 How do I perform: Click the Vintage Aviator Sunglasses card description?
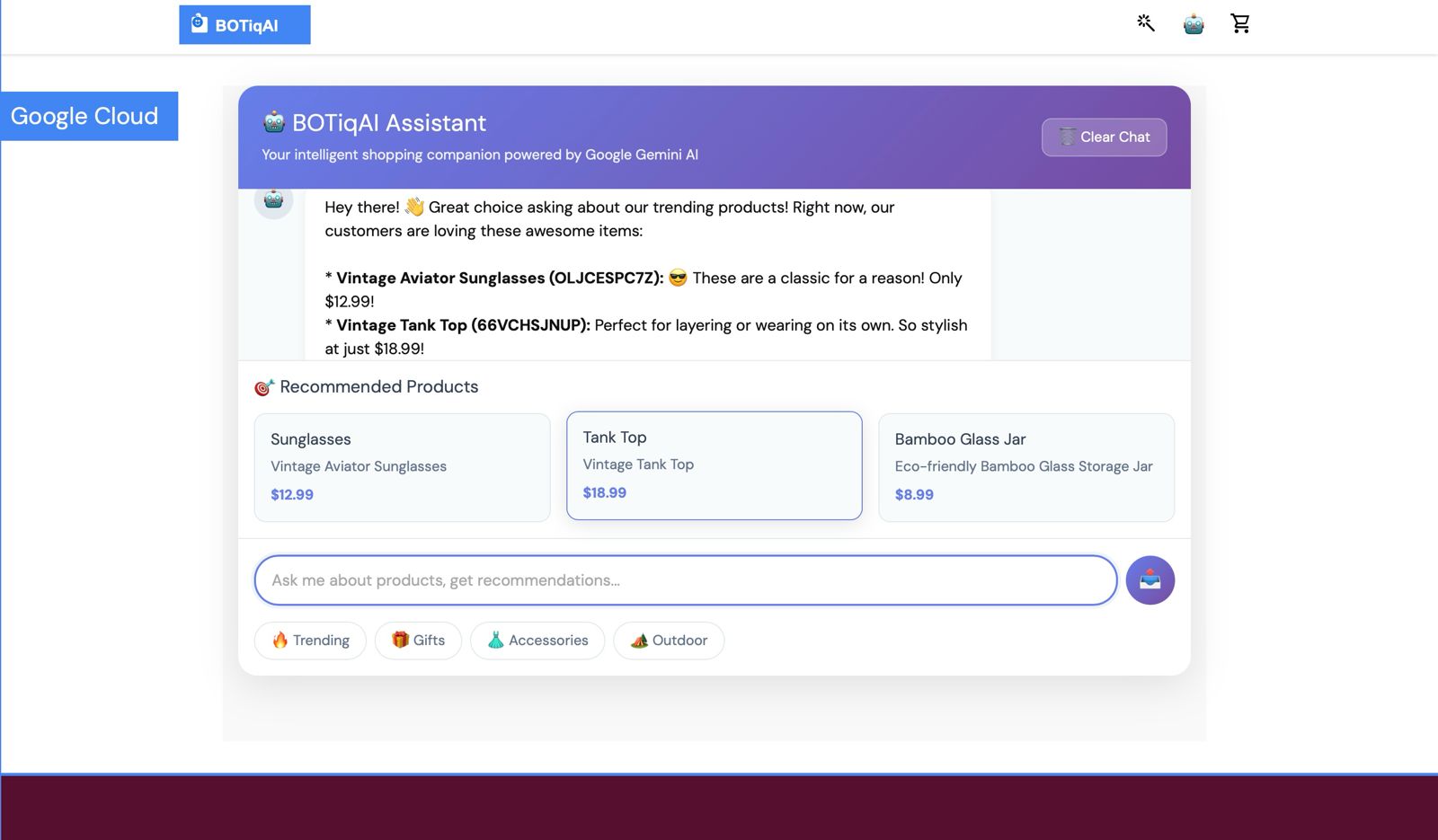point(359,466)
